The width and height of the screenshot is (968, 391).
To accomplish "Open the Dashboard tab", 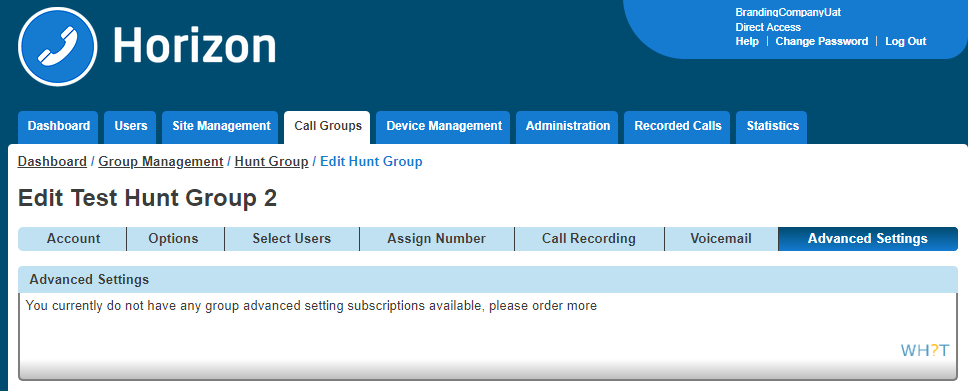I will click(x=59, y=127).
